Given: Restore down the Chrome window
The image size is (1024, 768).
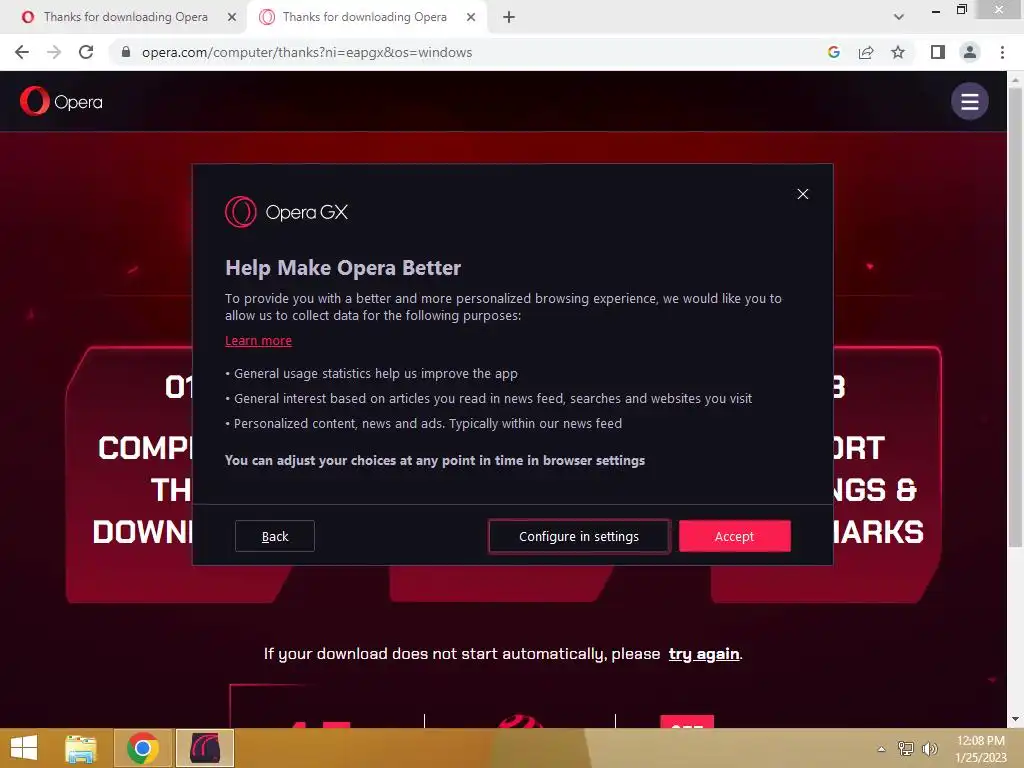Looking at the screenshot, I should (961, 9).
